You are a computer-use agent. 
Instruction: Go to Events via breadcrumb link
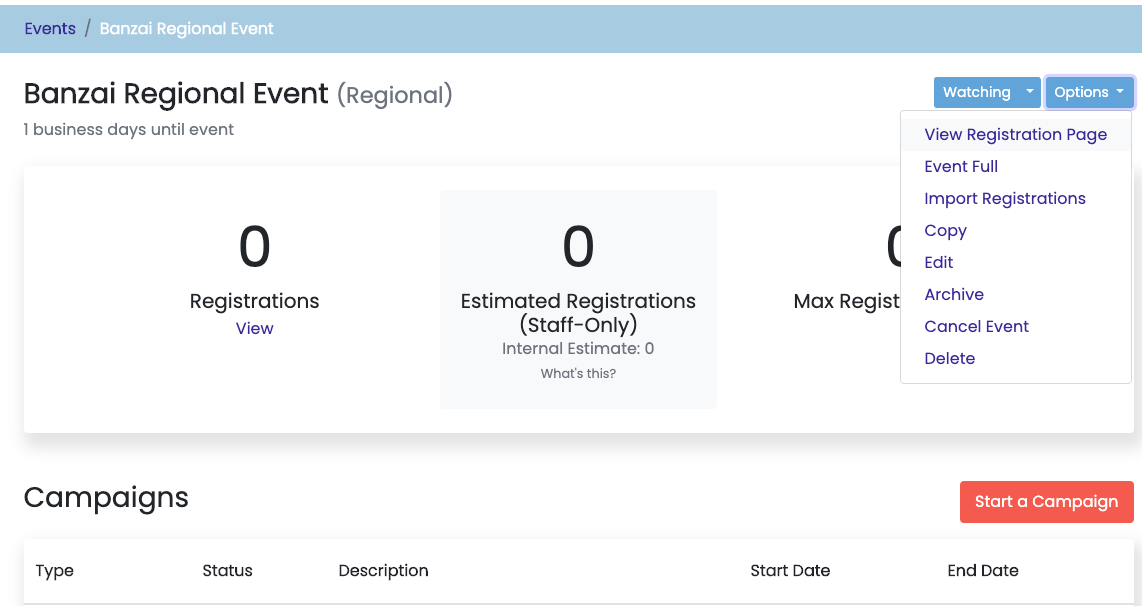click(50, 28)
